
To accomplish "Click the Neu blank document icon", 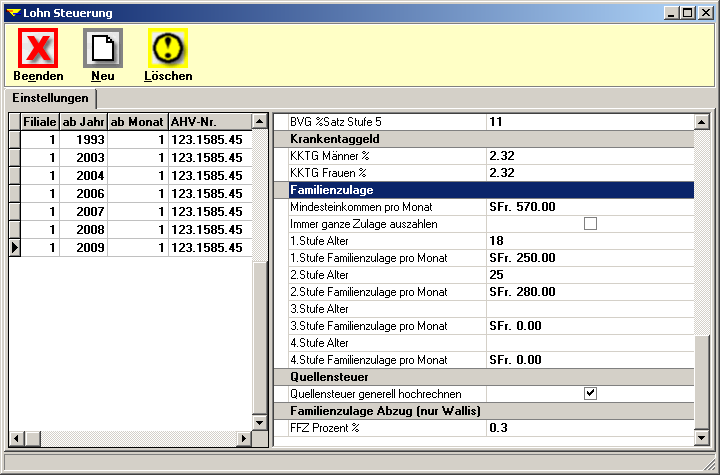I will (x=102, y=48).
